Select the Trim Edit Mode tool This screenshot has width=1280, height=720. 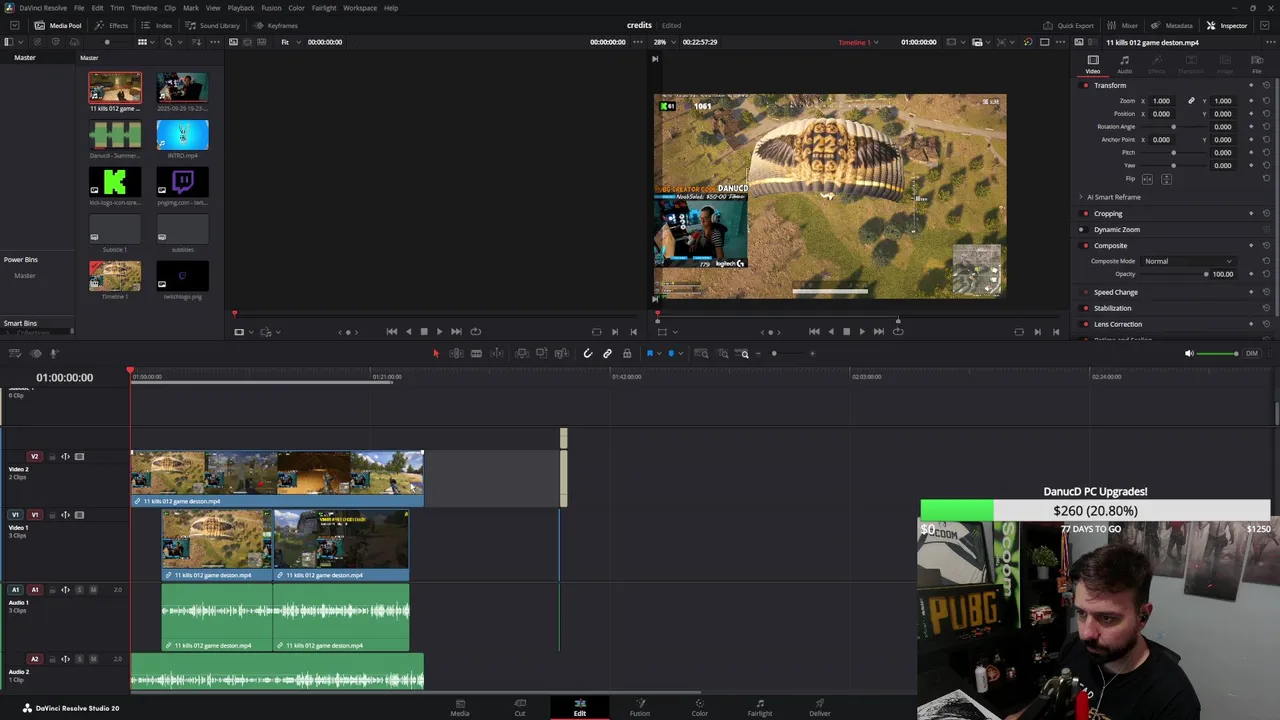coord(456,353)
